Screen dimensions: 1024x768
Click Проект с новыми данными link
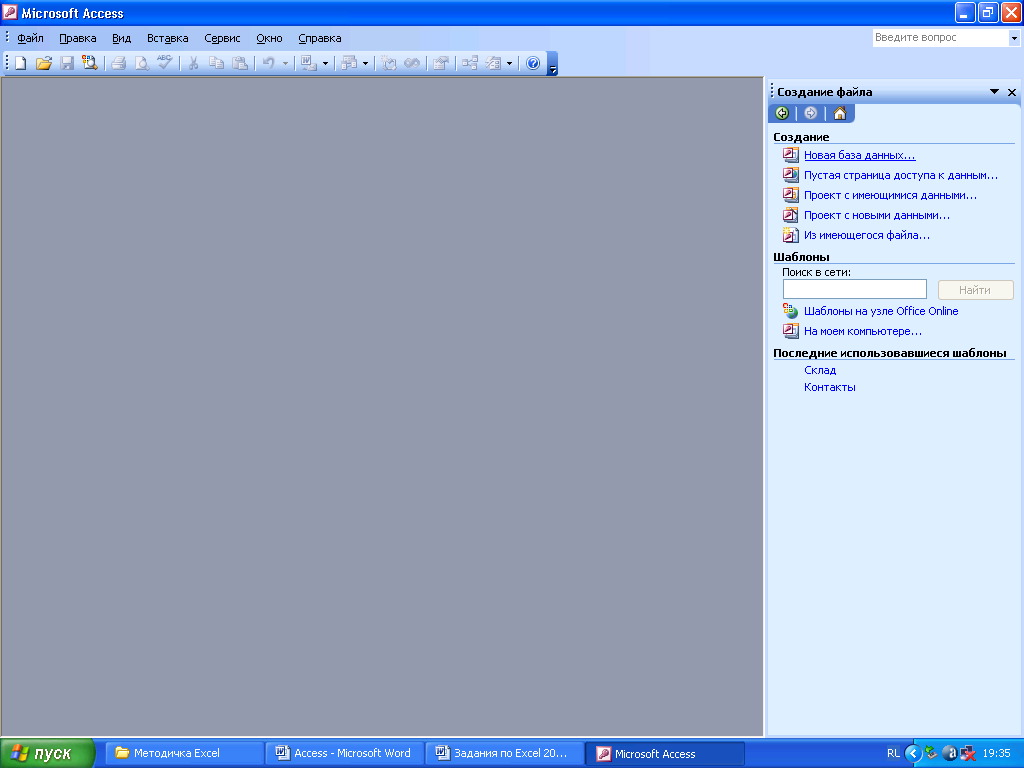pyautogui.click(x=876, y=215)
